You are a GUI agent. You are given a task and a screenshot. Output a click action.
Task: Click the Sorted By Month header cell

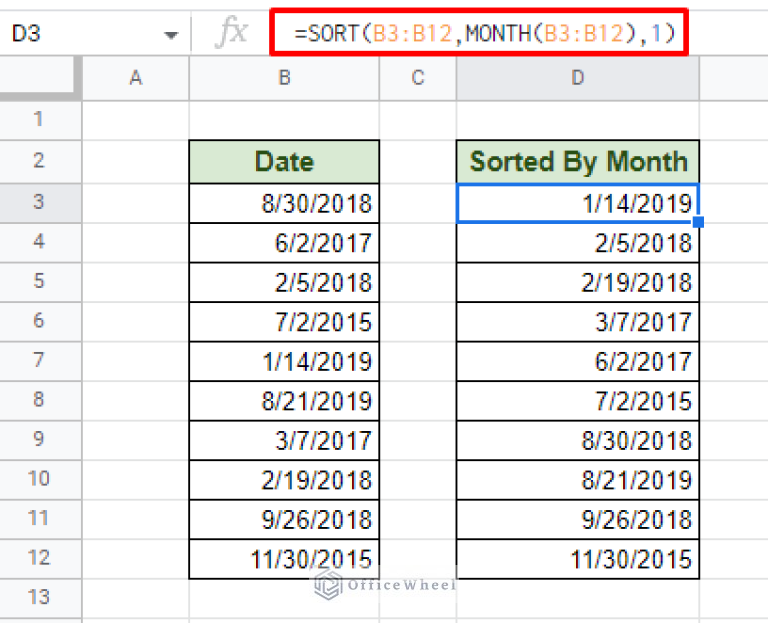(x=578, y=162)
